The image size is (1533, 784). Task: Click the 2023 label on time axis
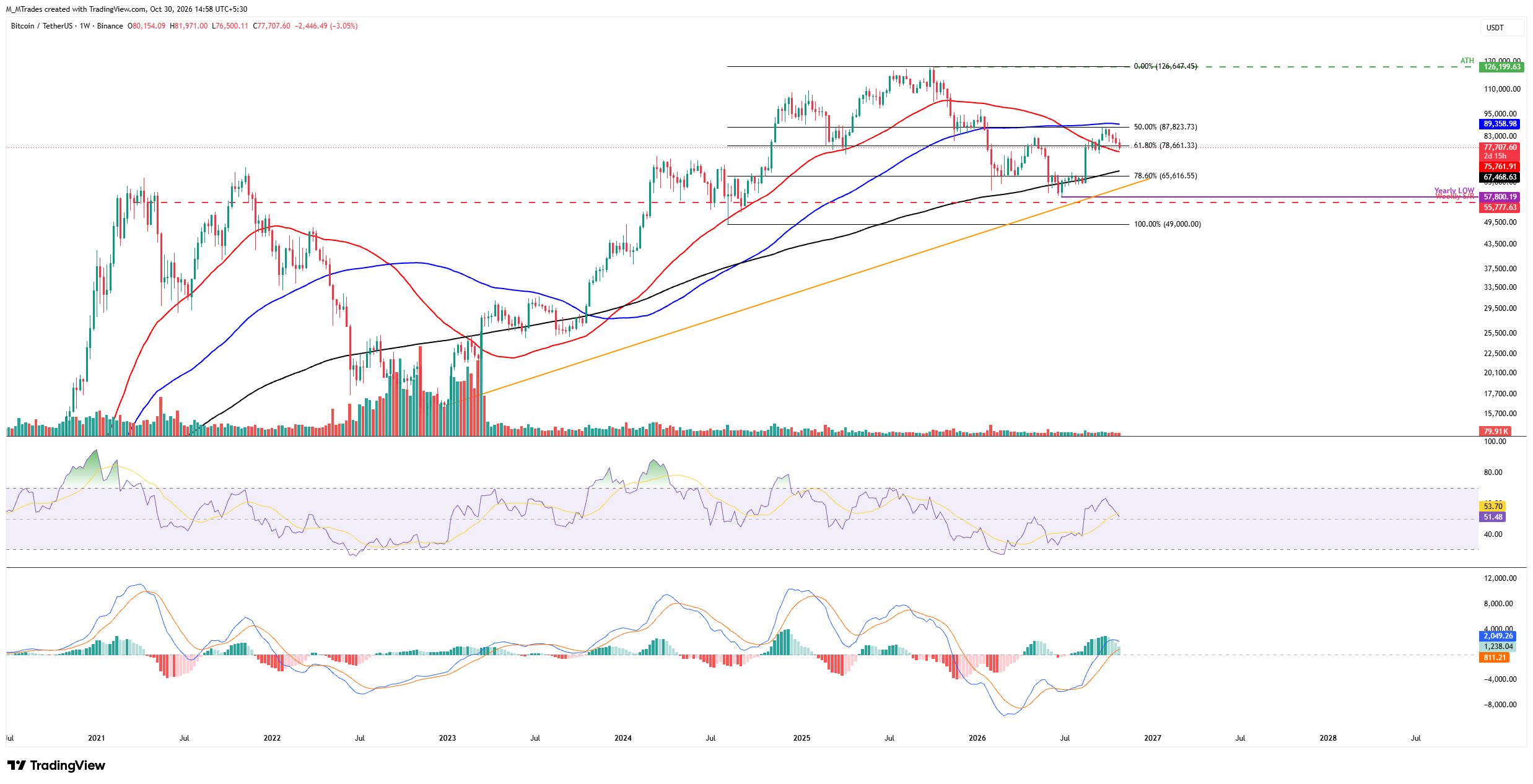(x=447, y=738)
